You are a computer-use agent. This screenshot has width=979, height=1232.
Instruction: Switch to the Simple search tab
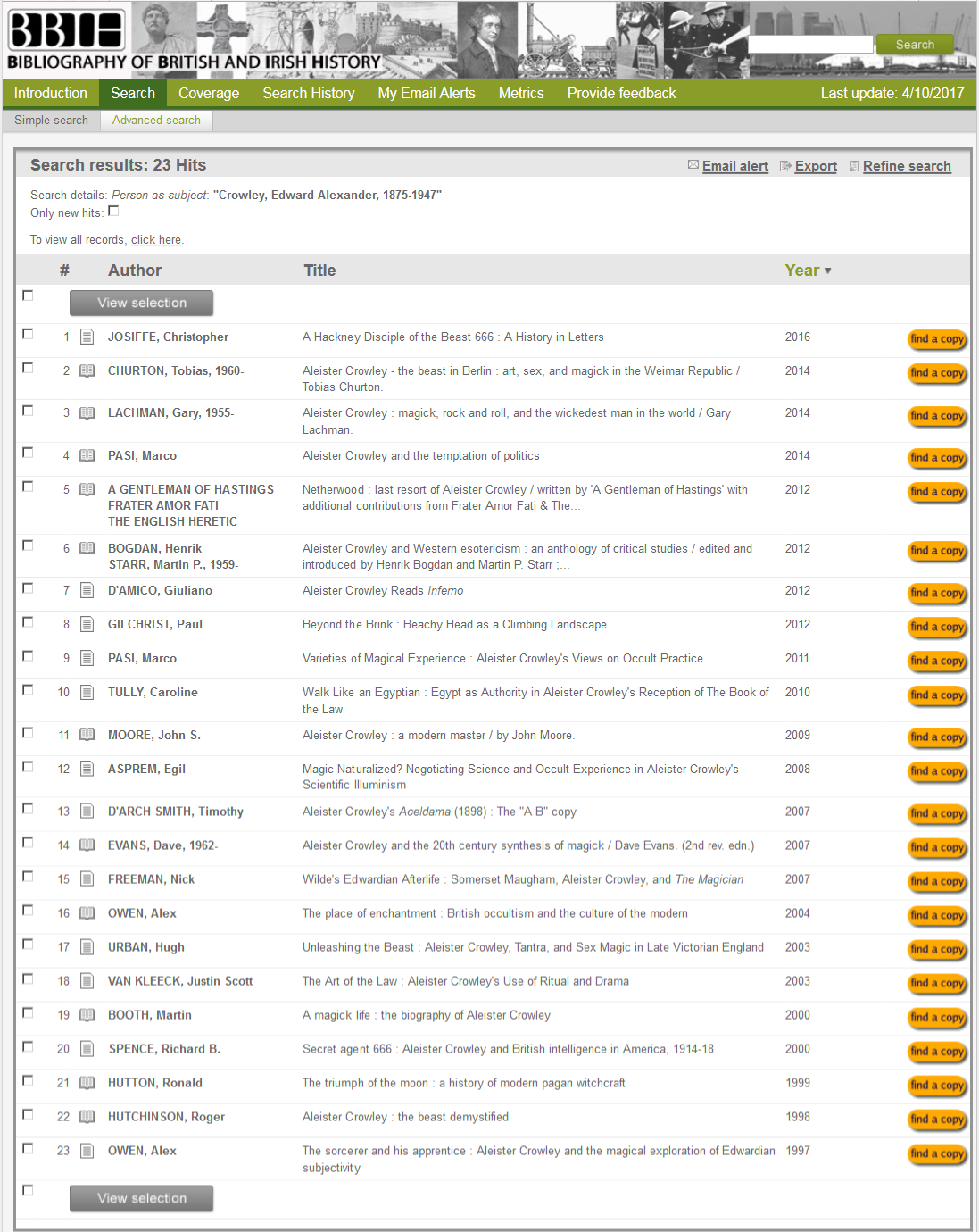pyautogui.click(x=51, y=121)
